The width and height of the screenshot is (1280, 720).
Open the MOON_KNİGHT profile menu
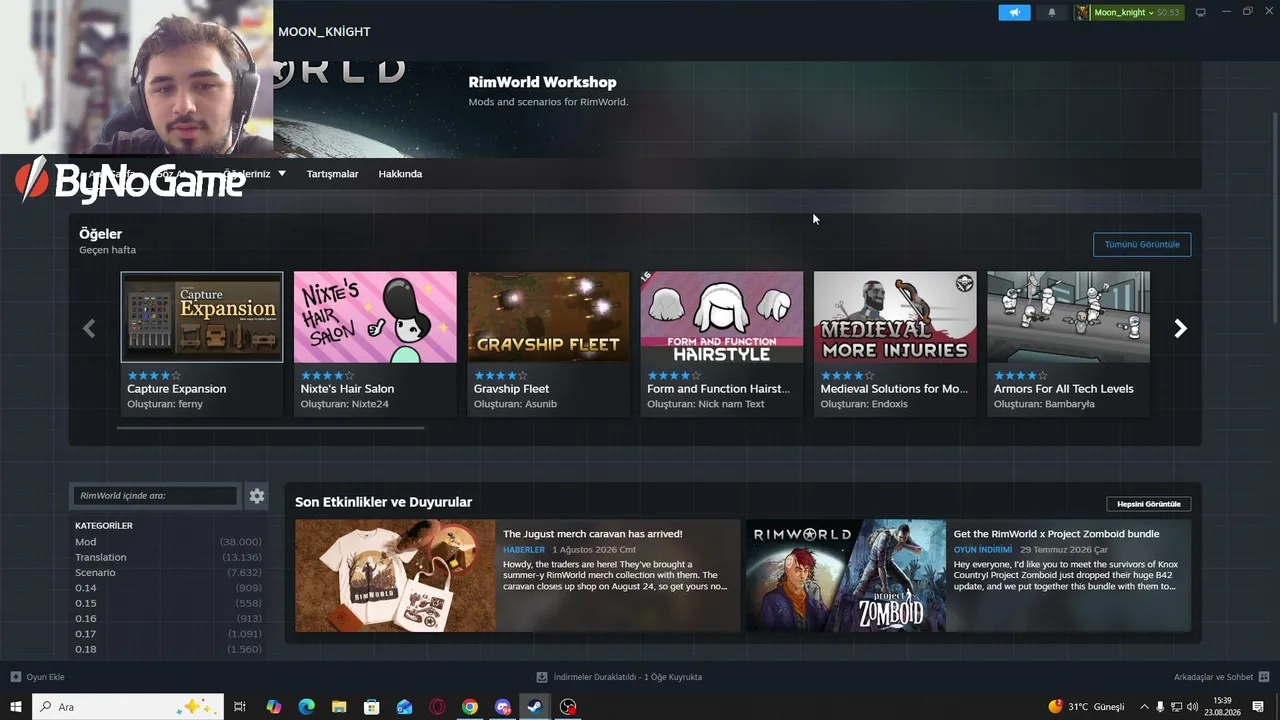click(x=324, y=32)
